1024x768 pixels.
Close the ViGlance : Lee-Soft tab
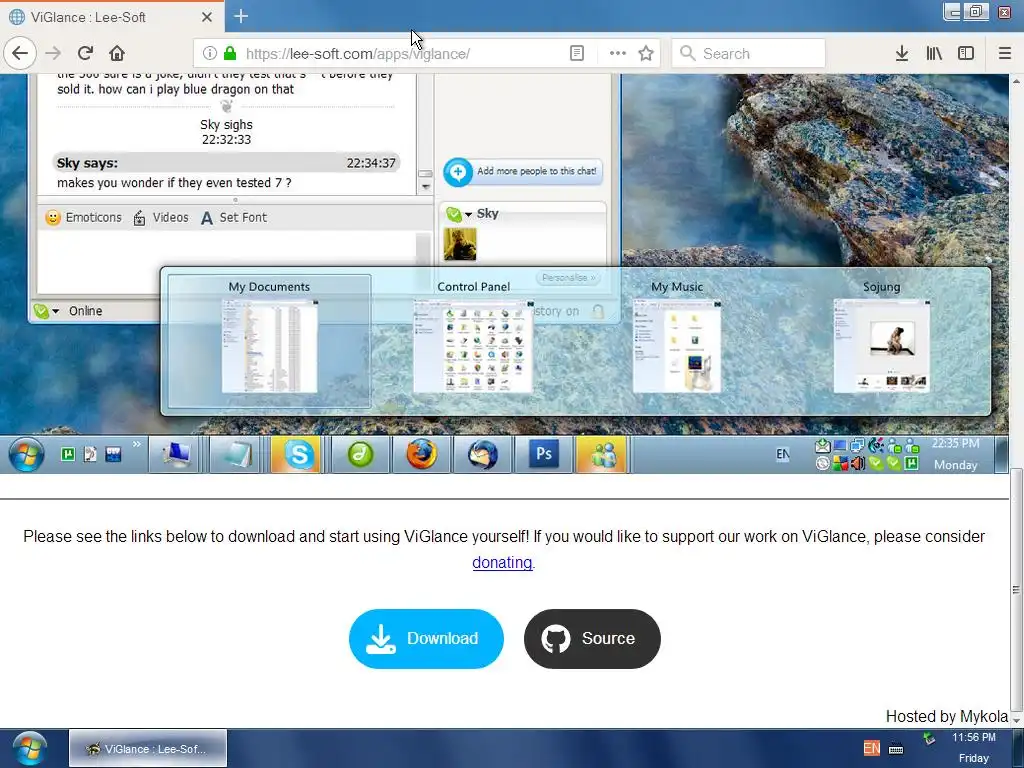206,17
